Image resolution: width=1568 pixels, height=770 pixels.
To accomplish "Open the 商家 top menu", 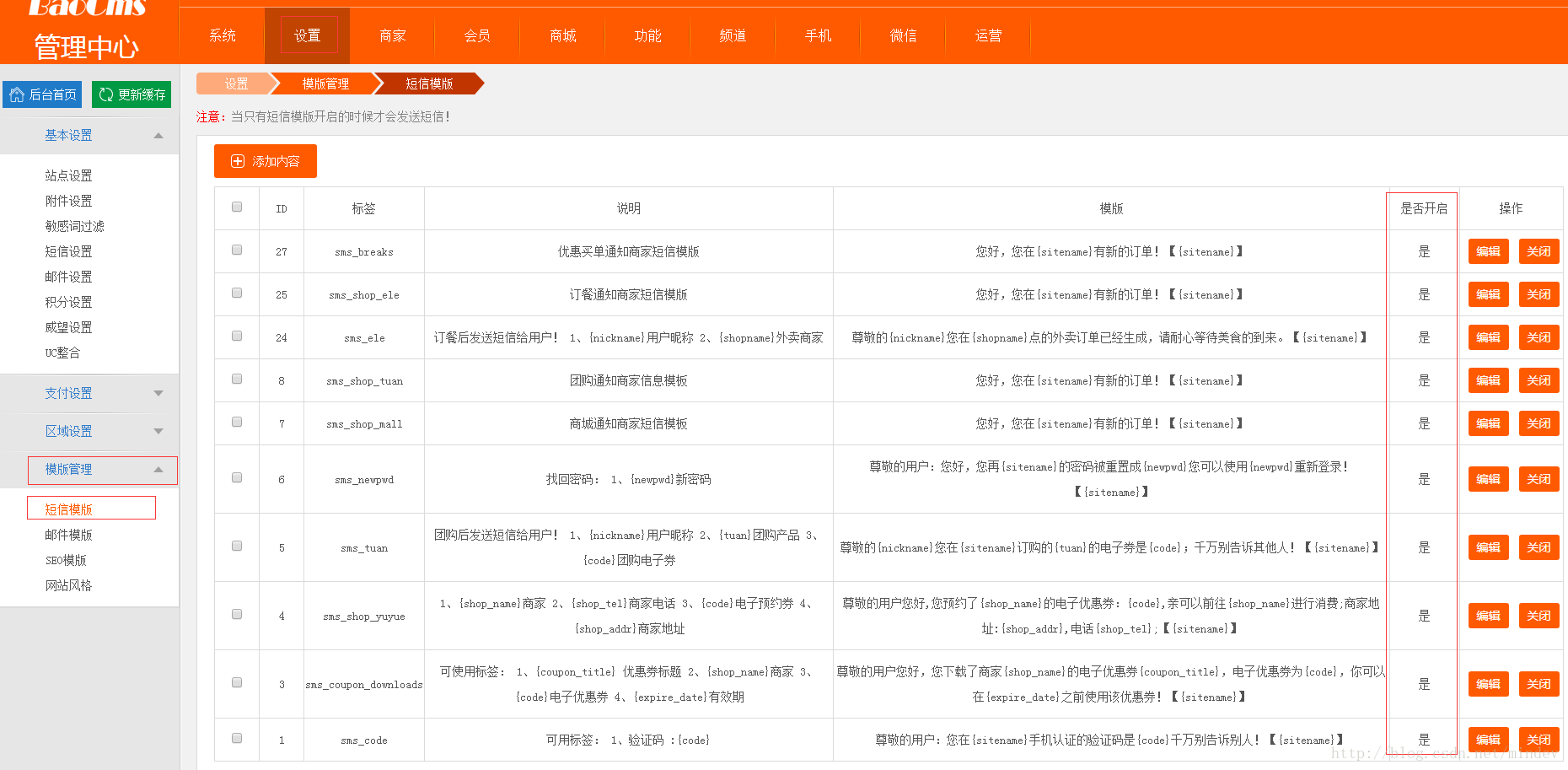I will tap(393, 35).
